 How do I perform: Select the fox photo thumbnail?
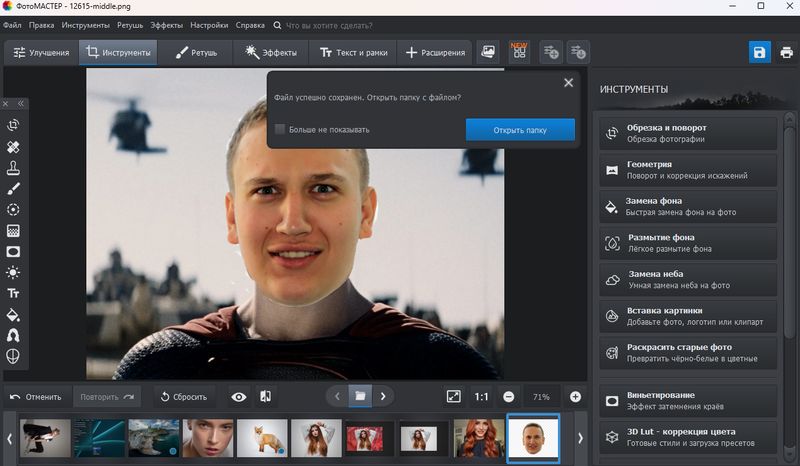tap(262, 438)
